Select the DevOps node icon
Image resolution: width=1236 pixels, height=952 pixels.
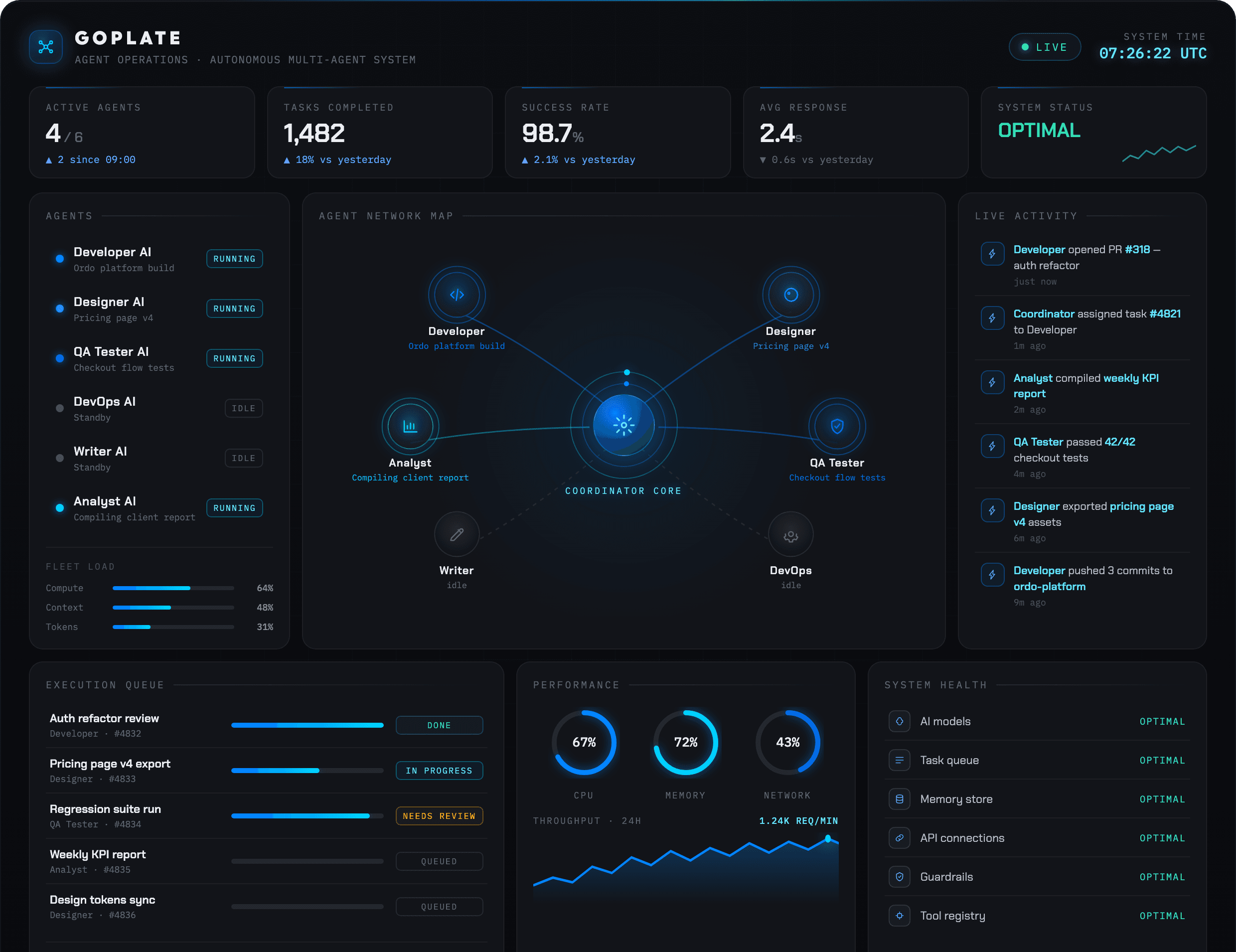click(x=790, y=534)
